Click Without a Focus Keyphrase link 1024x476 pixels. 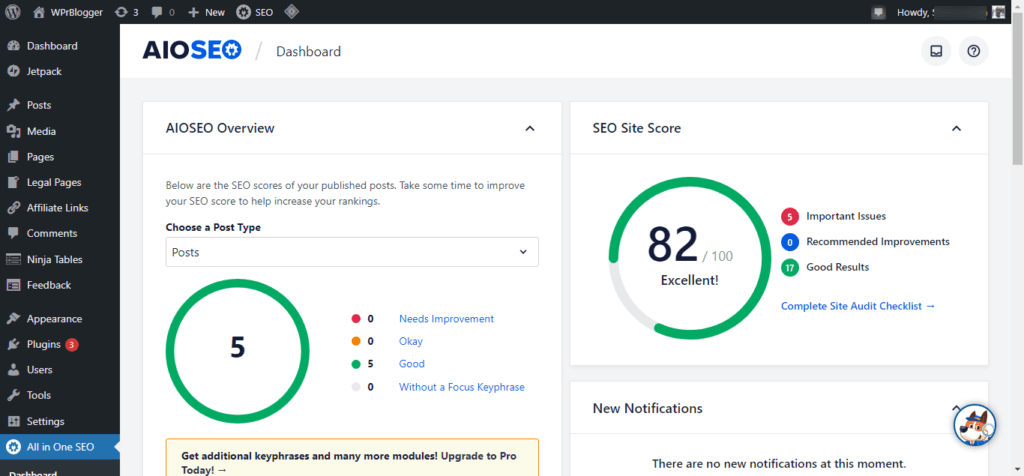[462, 387]
